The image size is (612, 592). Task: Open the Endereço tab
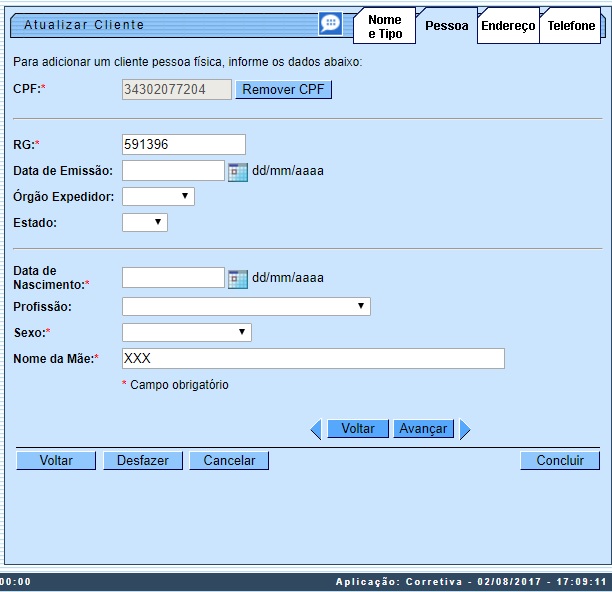tap(508, 27)
